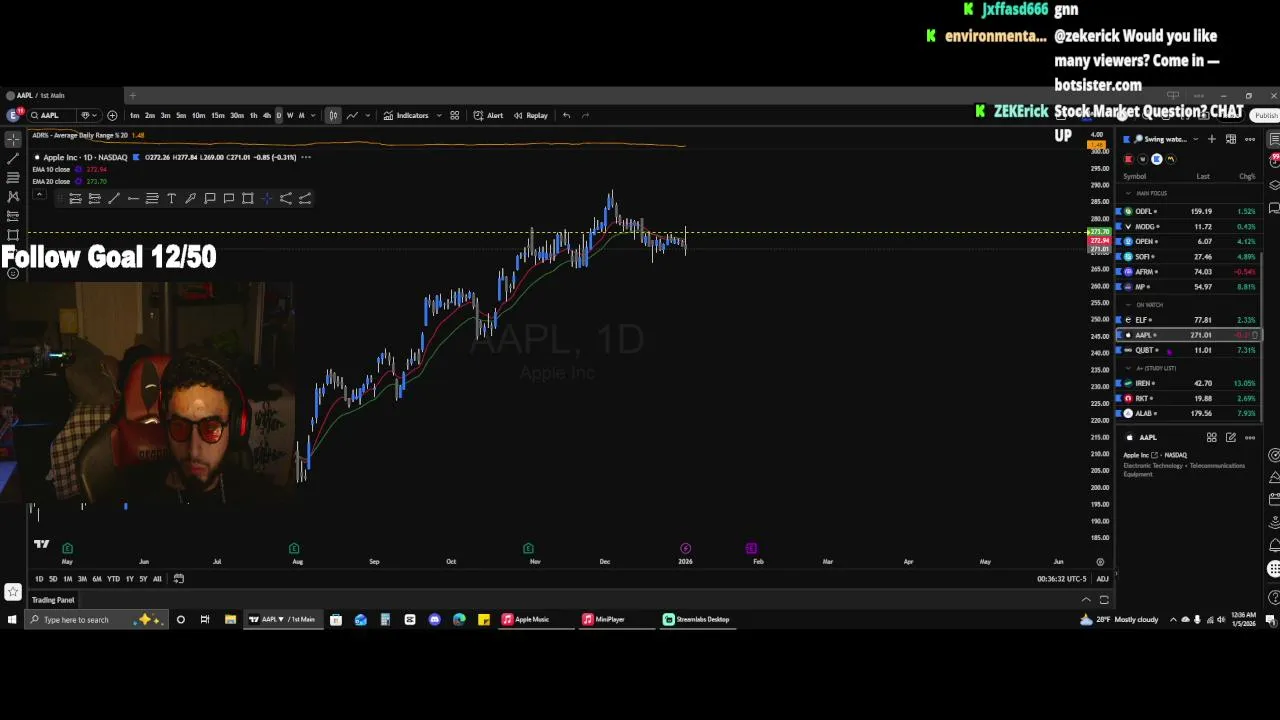Image resolution: width=1280 pixels, height=720 pixels.
Task: Select the YTD date range
Action: pyautogui.click(x=113, y=579)
